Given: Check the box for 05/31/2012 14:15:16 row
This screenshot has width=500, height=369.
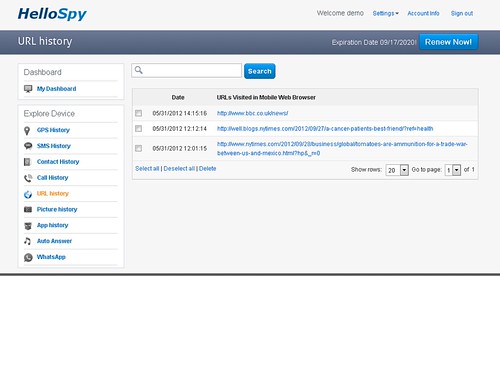Looking at the screenshot, I should (x=138, y=113).
